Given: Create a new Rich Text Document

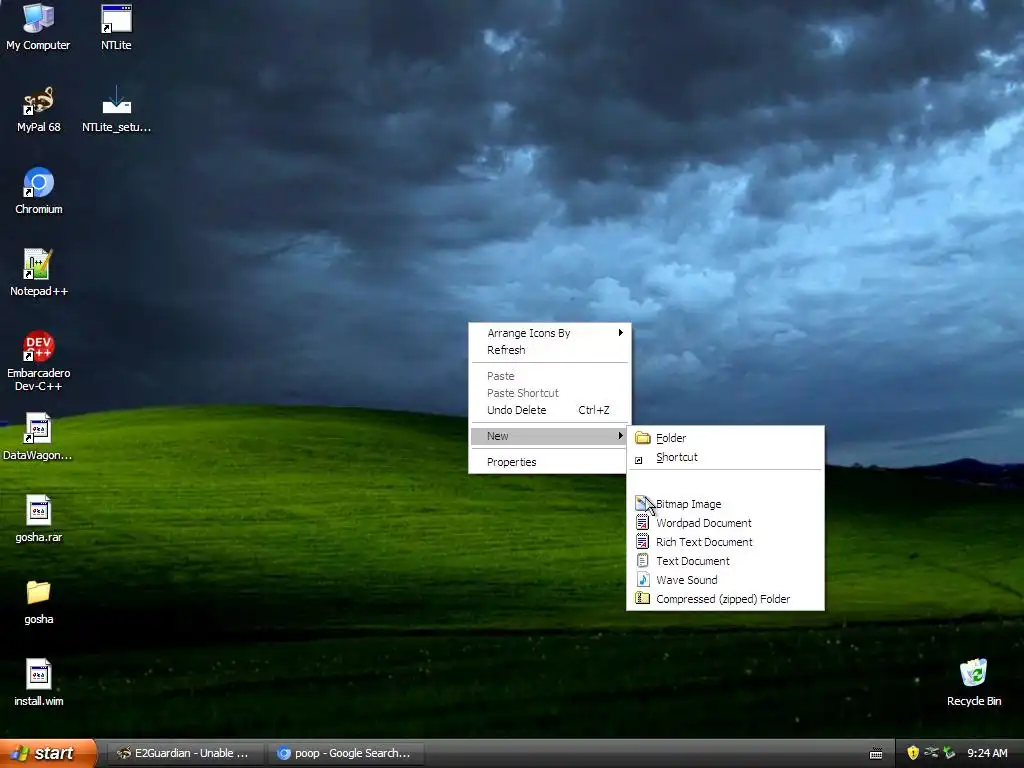Looking at the screenshot, I should coord(725,542).
